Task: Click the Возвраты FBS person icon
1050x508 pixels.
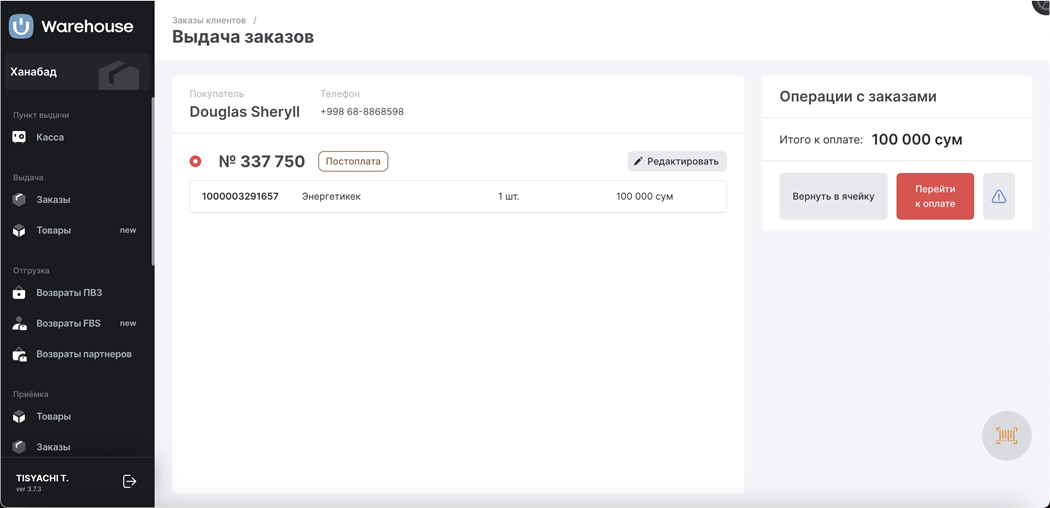Action: 19,324
